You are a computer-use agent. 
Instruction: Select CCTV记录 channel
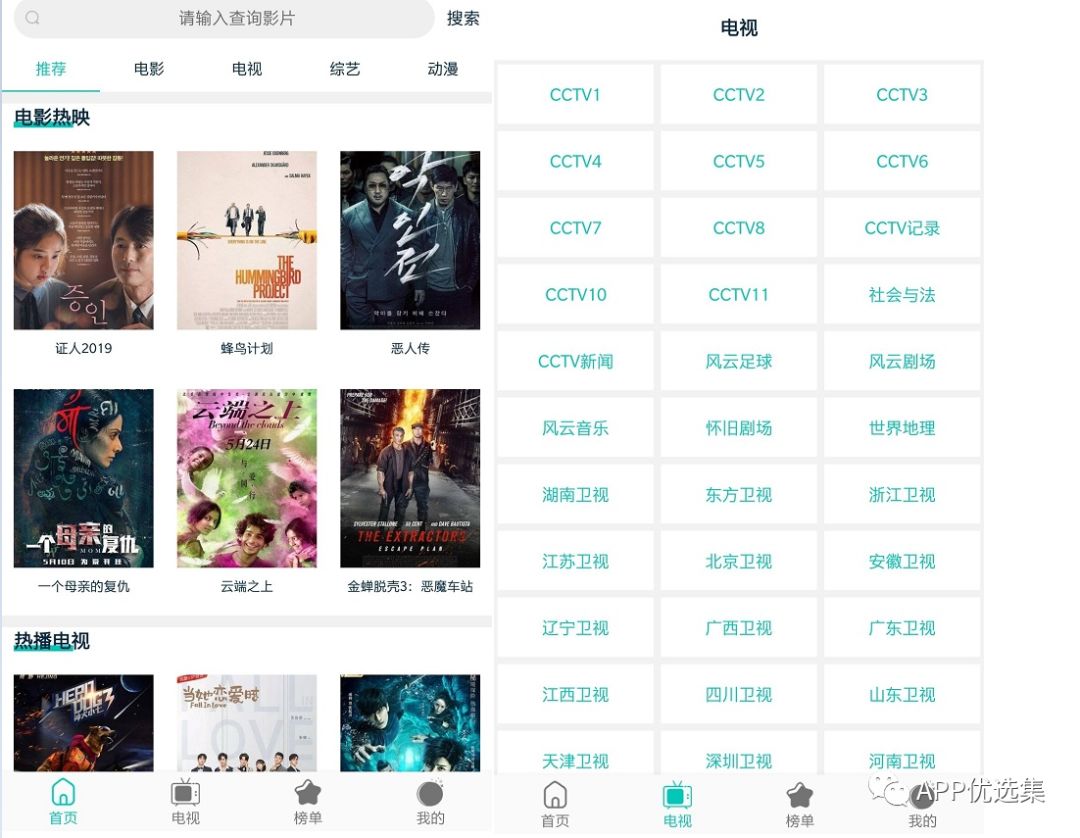902,228
